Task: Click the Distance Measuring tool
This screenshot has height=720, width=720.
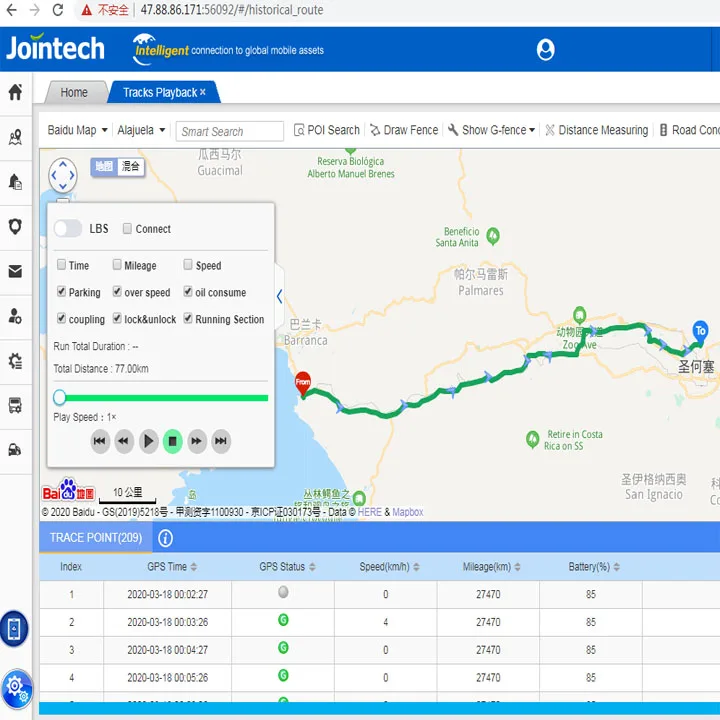Action: coord(595,130)
